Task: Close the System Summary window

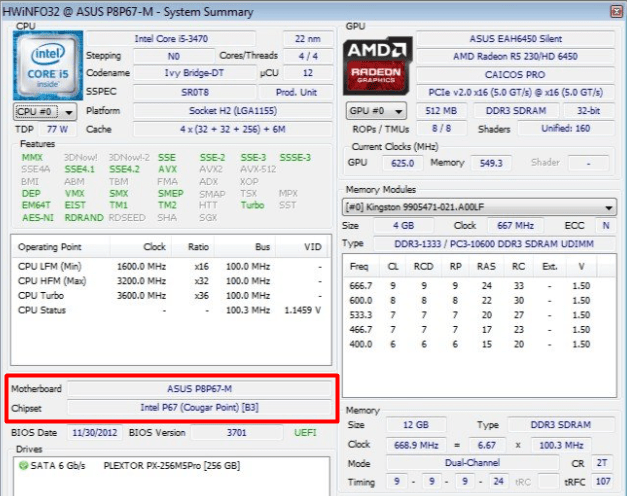Action: [612, 9]
